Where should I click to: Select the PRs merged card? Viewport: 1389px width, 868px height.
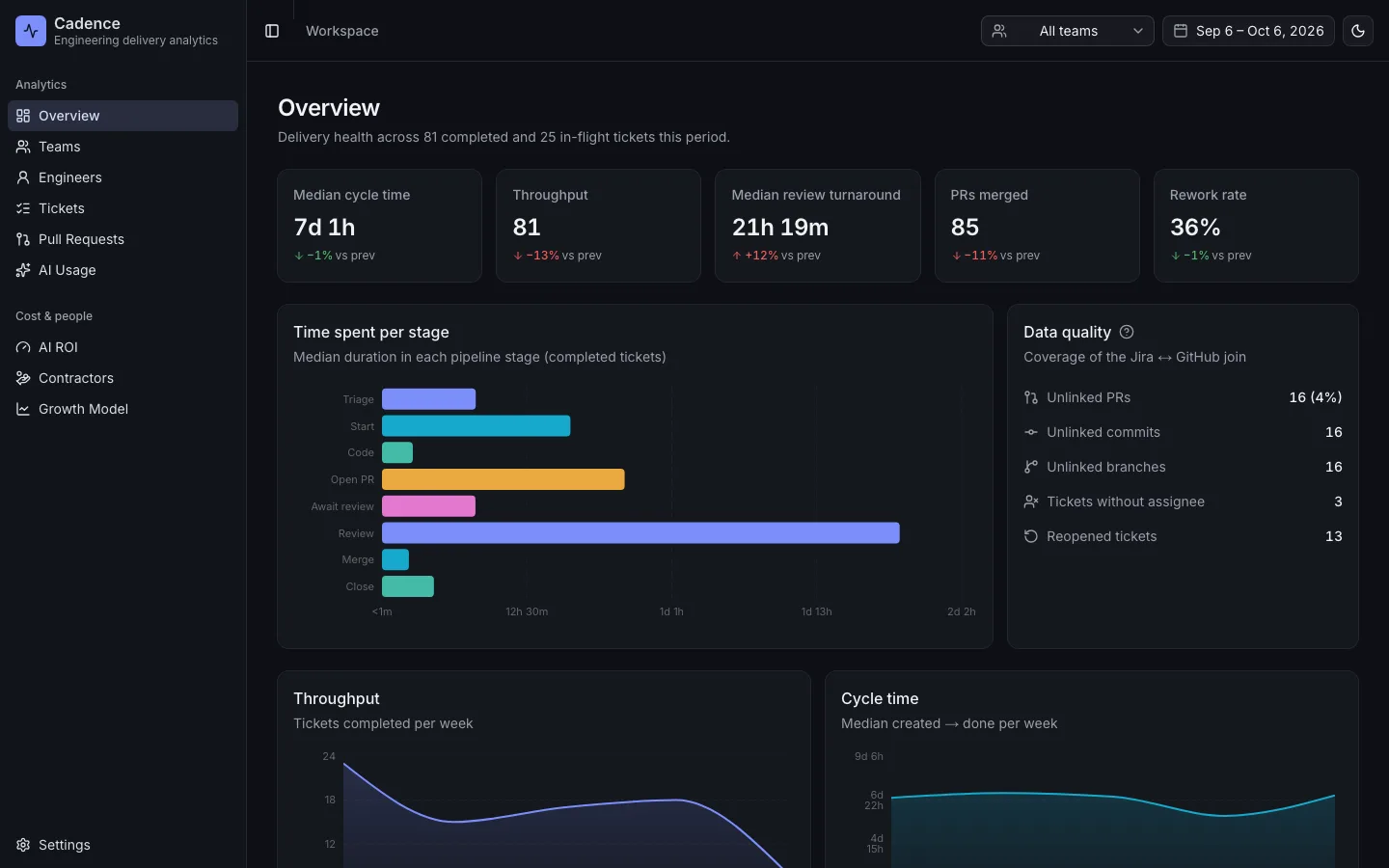[1037, 226]
